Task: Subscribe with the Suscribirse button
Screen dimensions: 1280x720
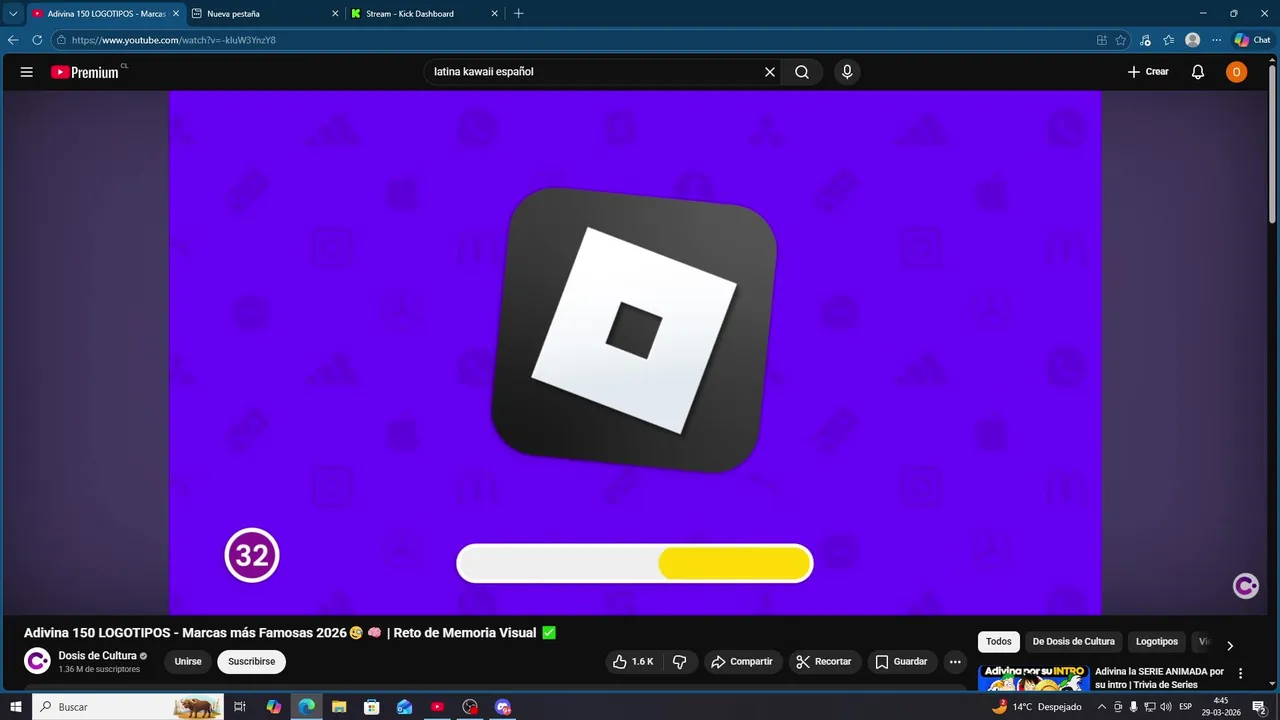Action: coord(251,662)
